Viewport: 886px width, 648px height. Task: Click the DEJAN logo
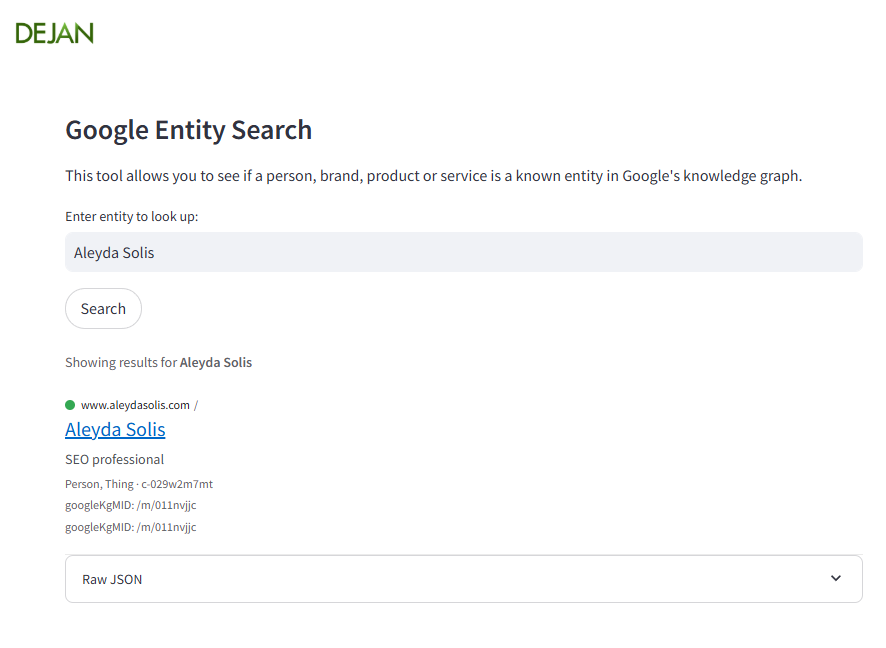[x=55, y=32]
